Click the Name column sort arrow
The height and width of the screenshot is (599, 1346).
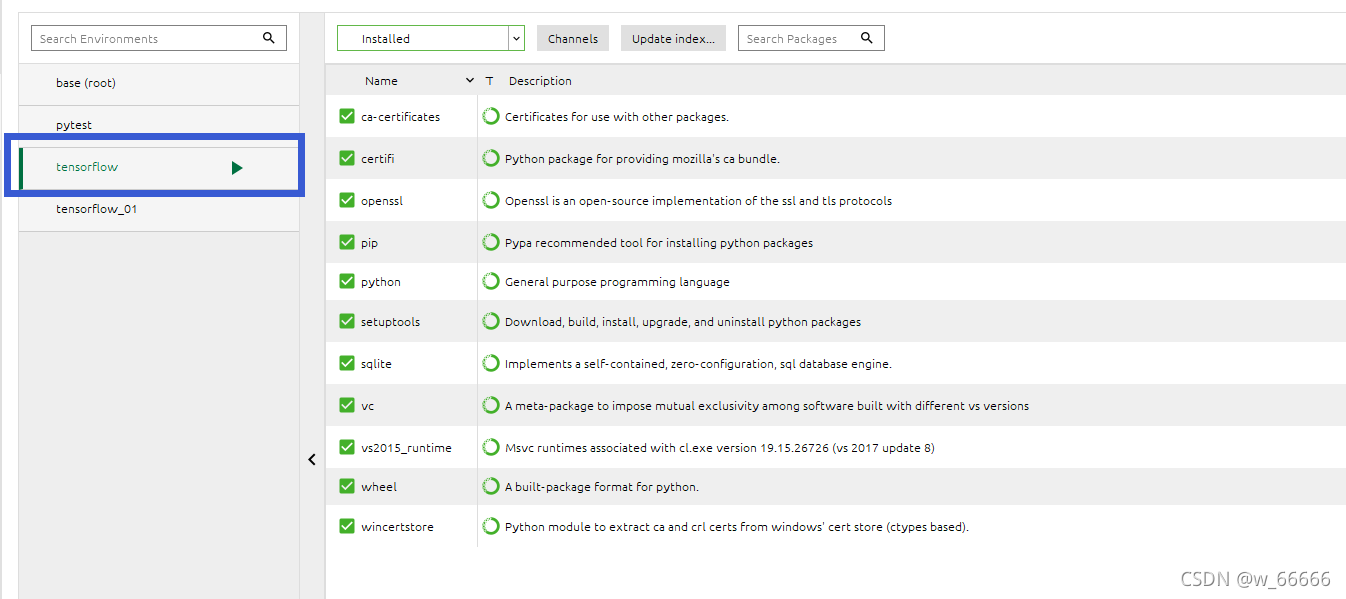click(x=470, y=81)
